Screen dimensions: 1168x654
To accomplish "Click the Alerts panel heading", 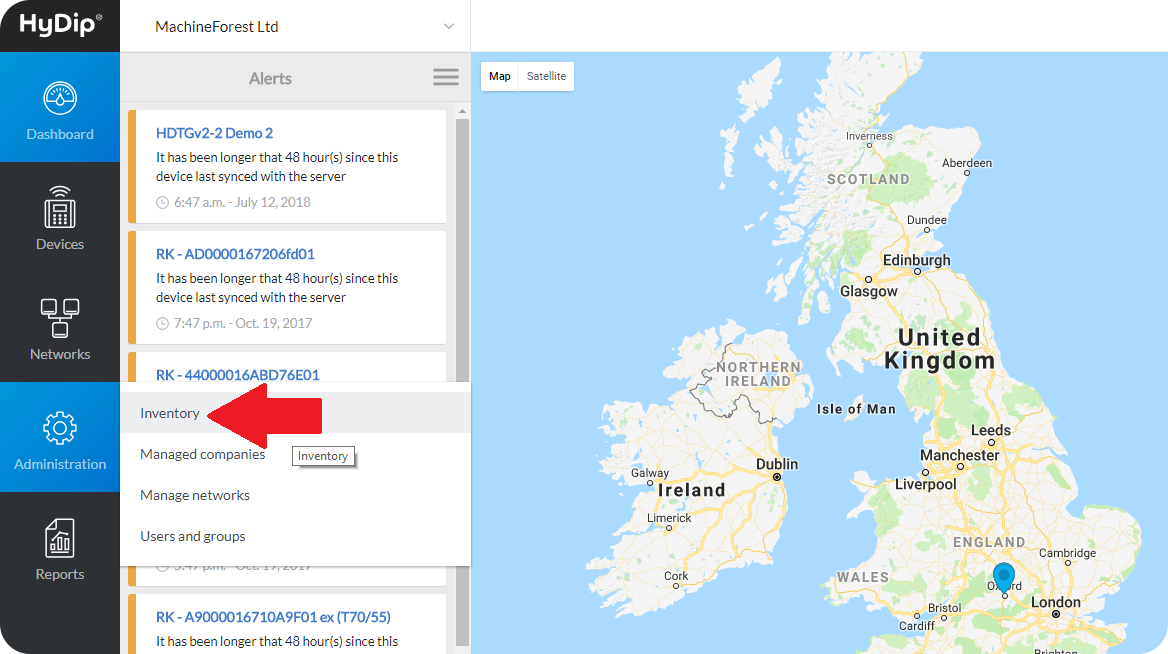I will tap(270, 78).
